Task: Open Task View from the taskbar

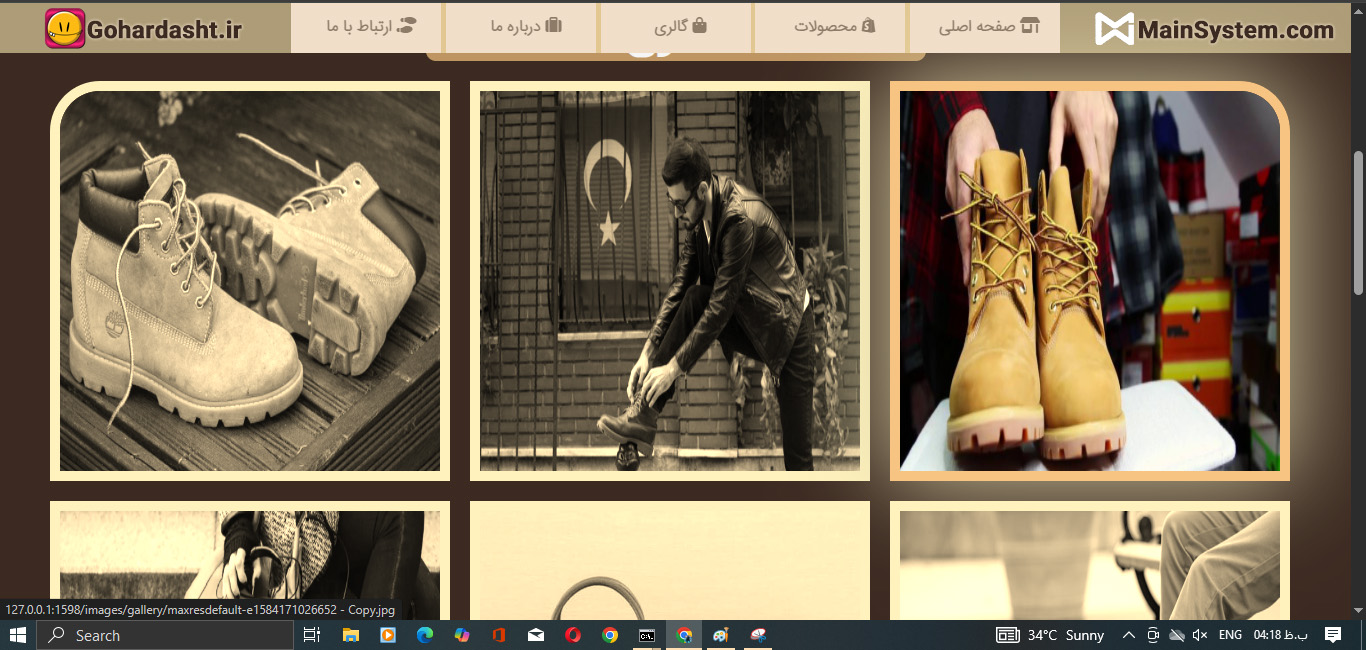Action: (311, 635)
